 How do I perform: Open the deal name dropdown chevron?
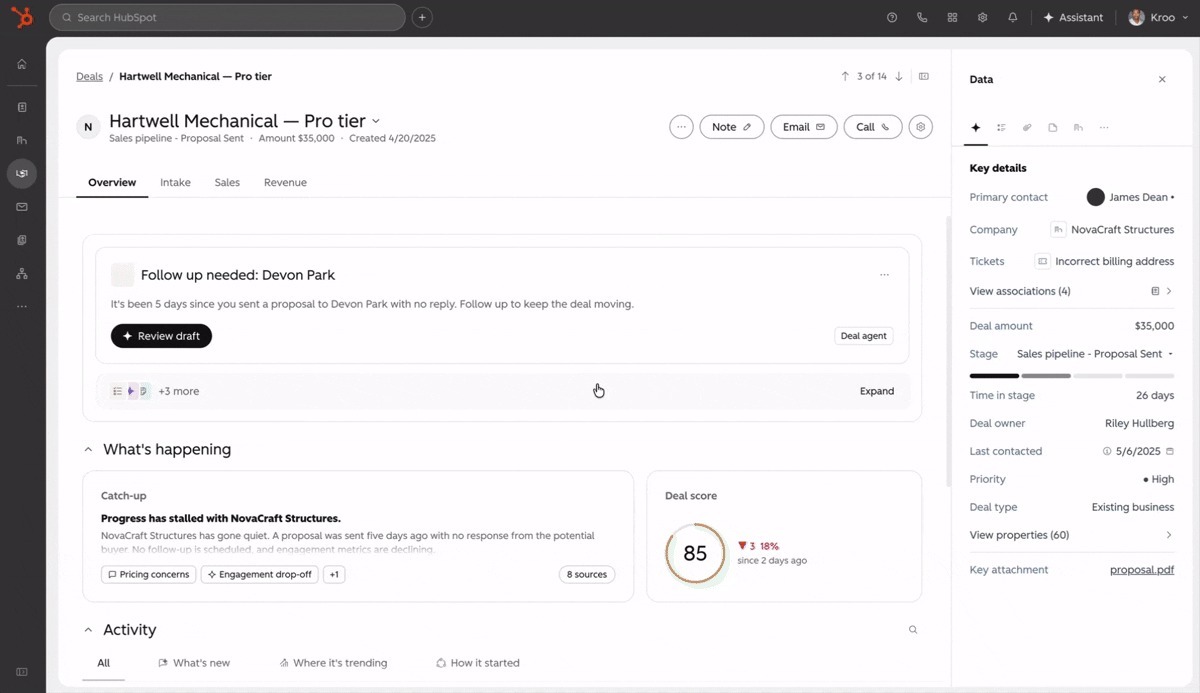tap(376, 122)
